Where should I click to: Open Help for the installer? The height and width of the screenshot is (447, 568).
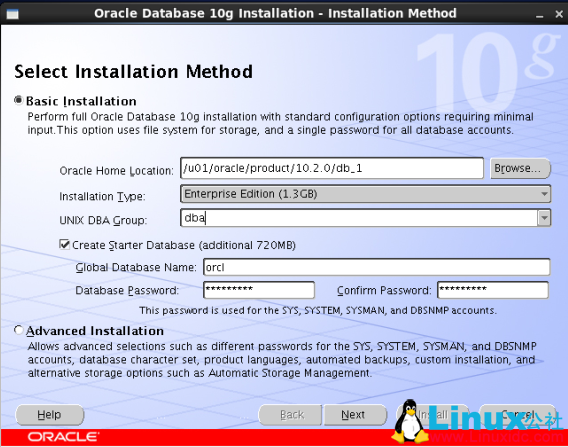pos(50,415)
